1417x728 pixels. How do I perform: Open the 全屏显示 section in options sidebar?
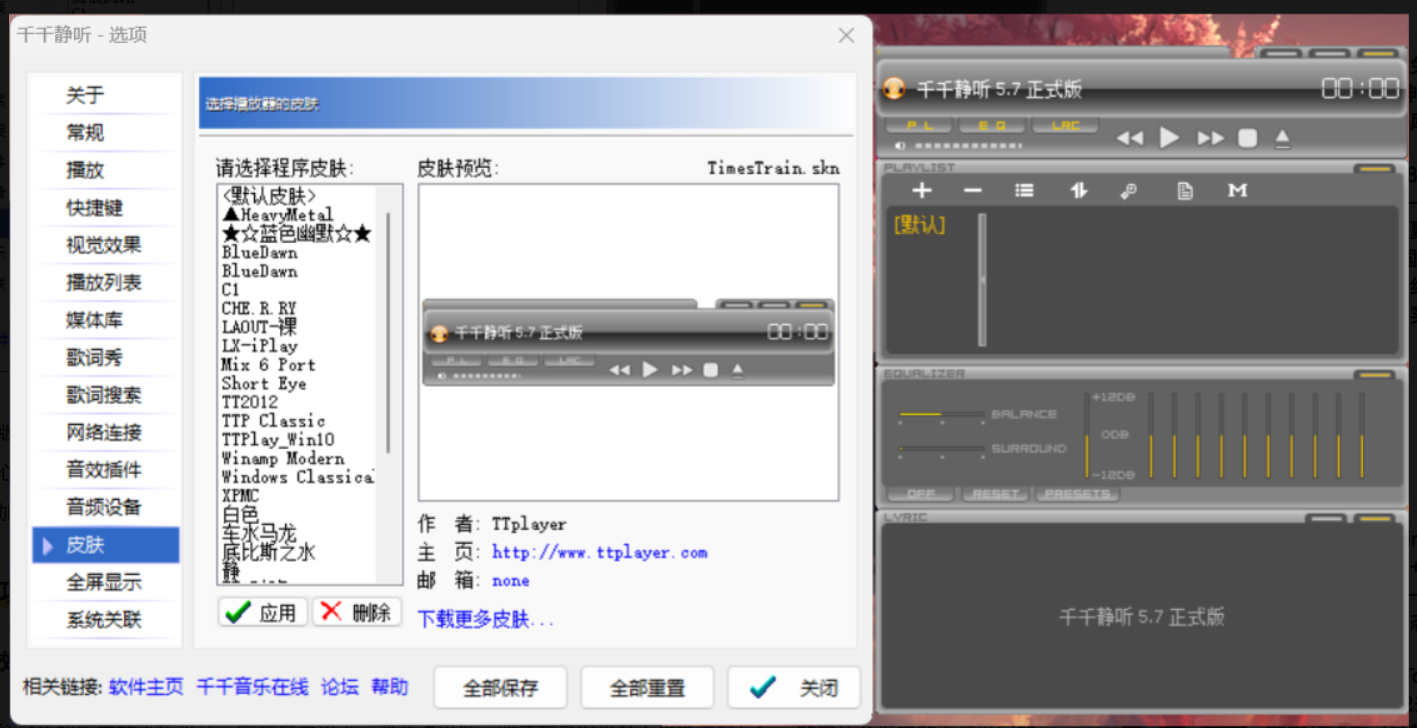106,582
